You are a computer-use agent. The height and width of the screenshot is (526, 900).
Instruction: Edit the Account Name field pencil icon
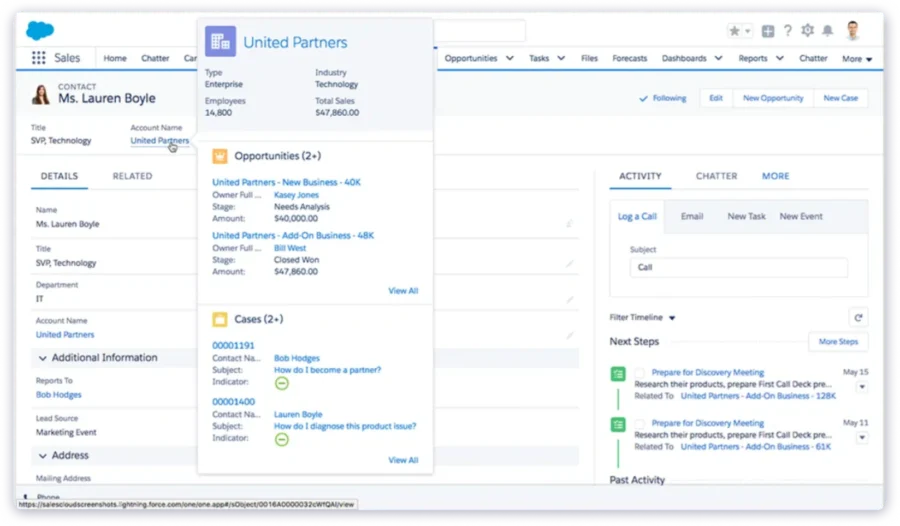(x=569, y=335)
